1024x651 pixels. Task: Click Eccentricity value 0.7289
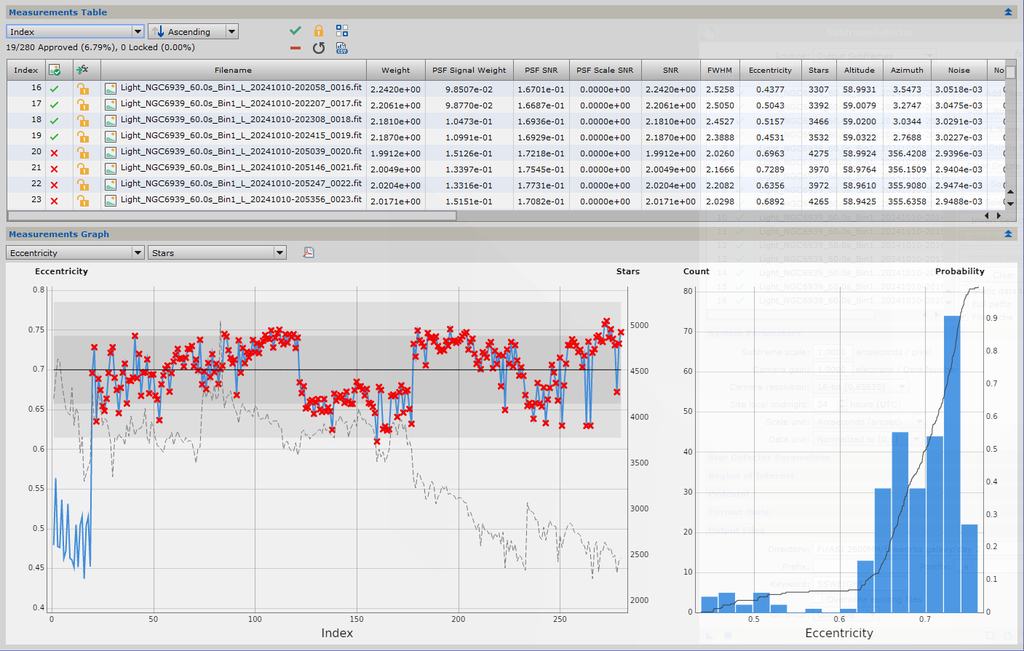click(770, 169)
